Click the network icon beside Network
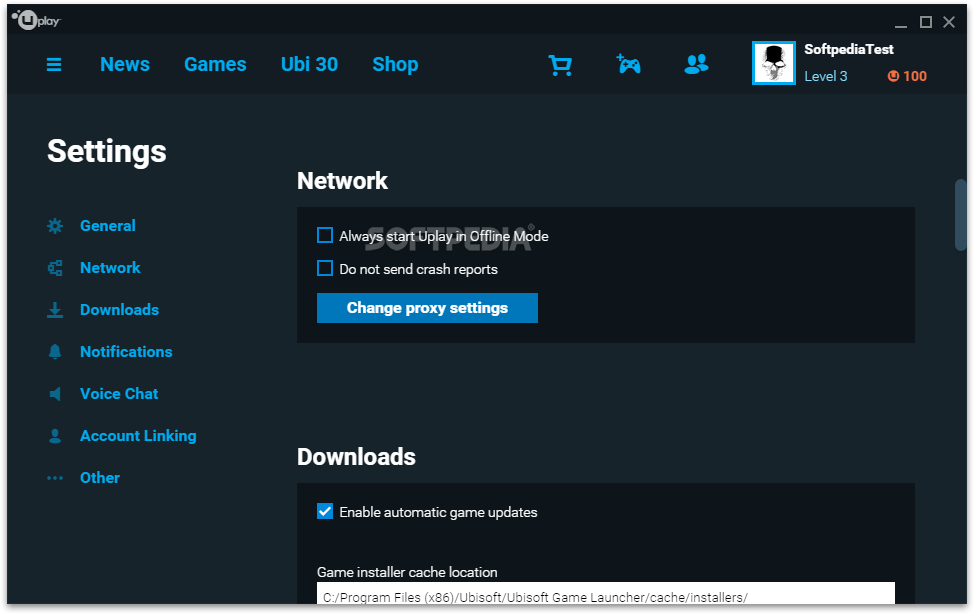This screenshot has height=614, width=974. (x=55, y=268)
